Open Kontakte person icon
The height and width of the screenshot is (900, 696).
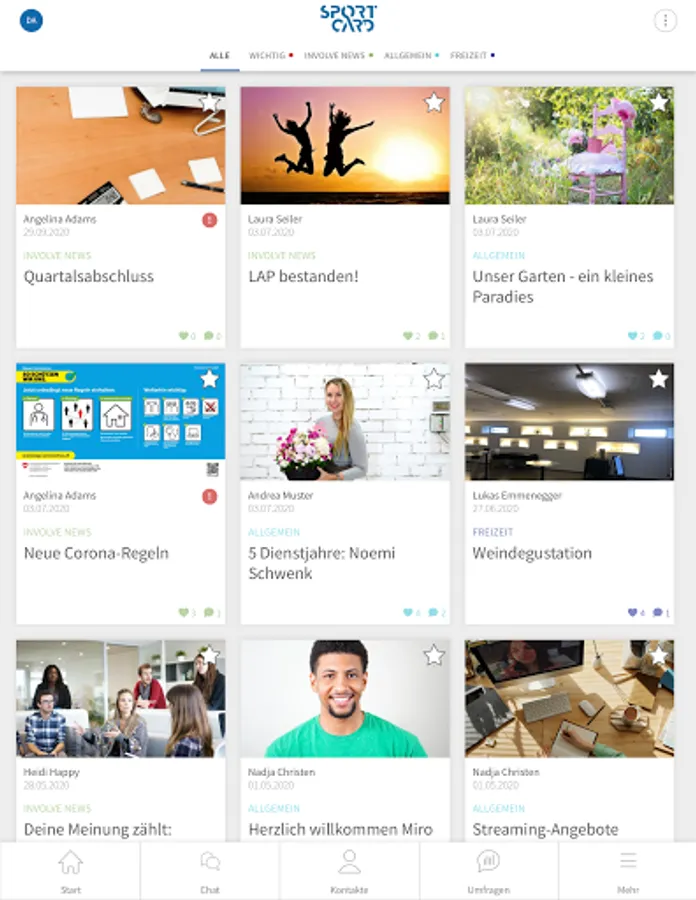click(349, 862)
